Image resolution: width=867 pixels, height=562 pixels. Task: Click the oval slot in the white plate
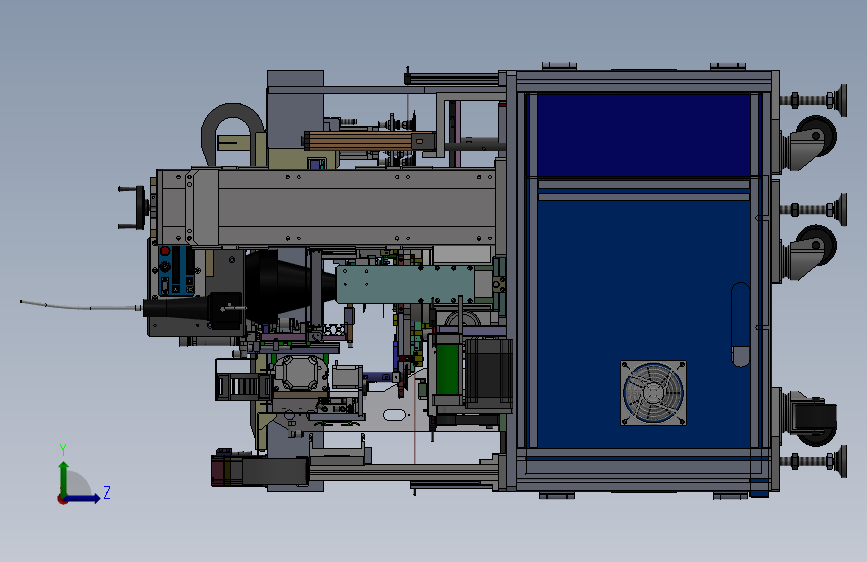[x=394, y=414]
